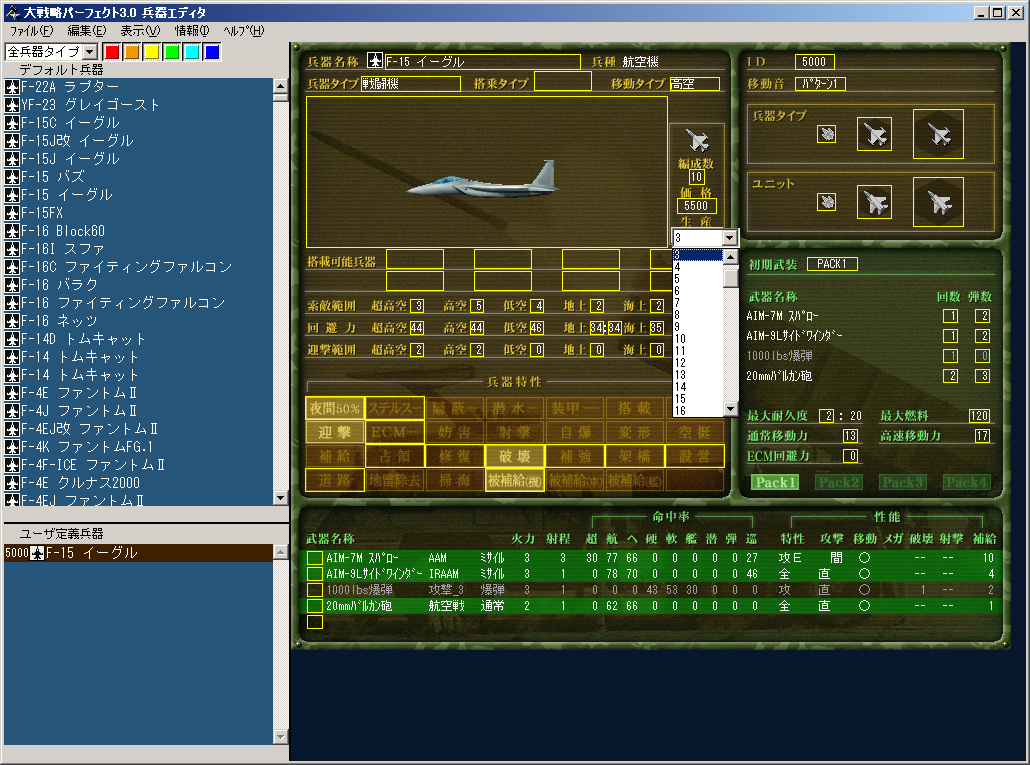Image resolution: width=1030 pixels, height=765 pixels.
Task: Click plane icon of F-22A ラプター
Action: click(x=12, y=87)
